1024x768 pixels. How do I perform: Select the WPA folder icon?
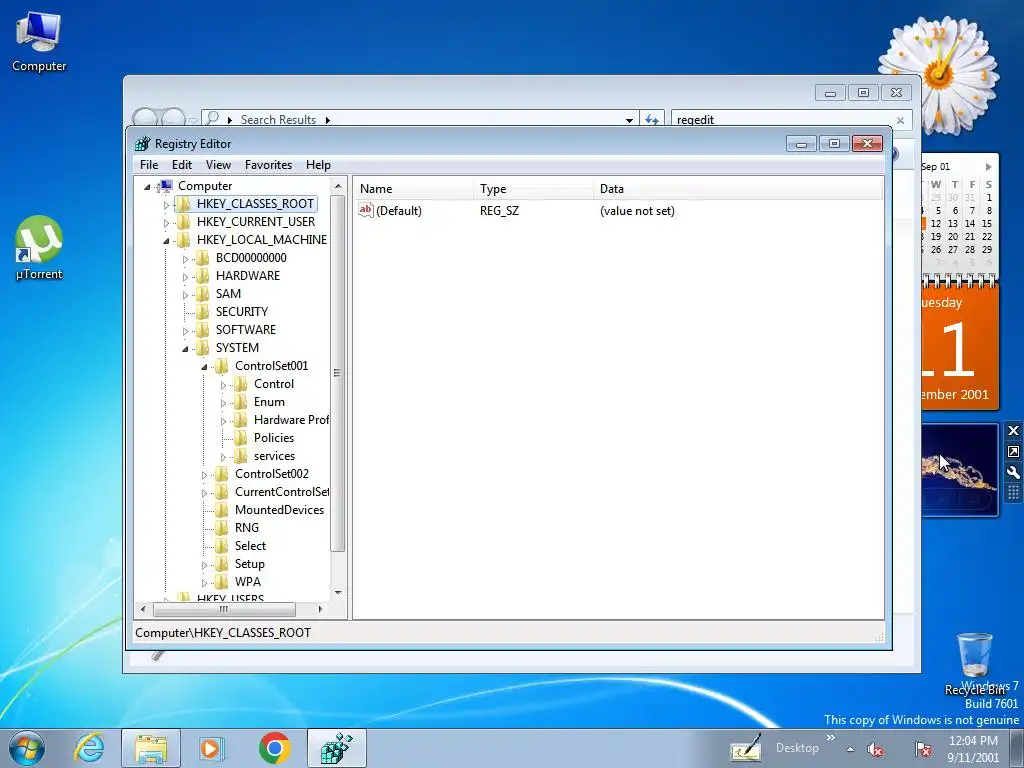tap(221, 582)
